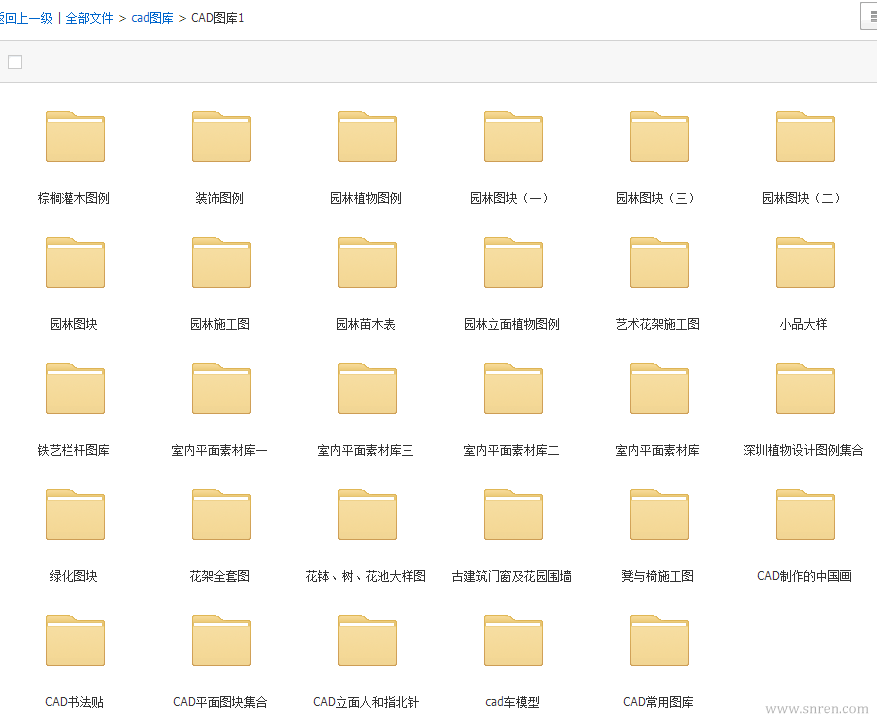Click the 室内平面素材库二 folder name
Image resolution: width=877 pixels, height=719 pixels.
click(512, 451)
